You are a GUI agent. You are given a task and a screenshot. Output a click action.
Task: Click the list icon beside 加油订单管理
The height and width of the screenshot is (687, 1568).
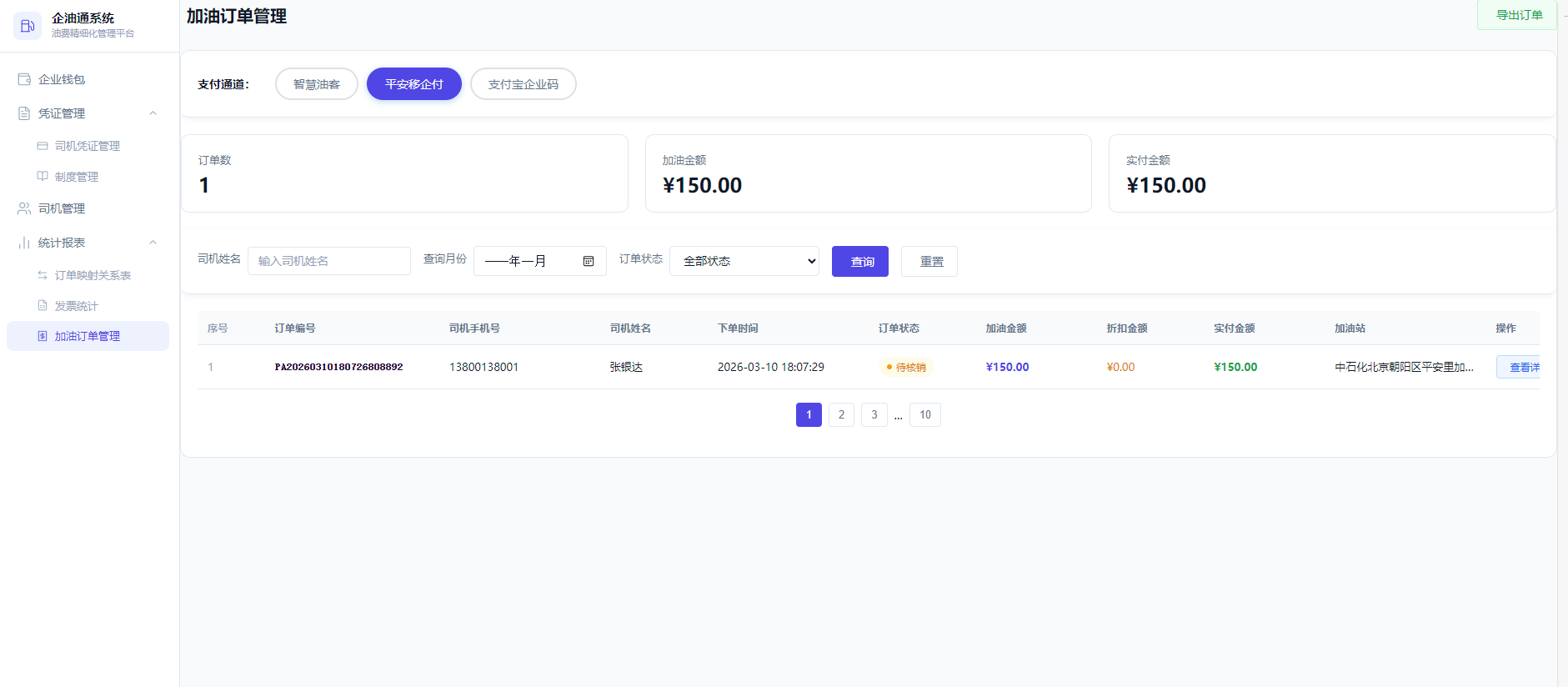tap(43, 336)
